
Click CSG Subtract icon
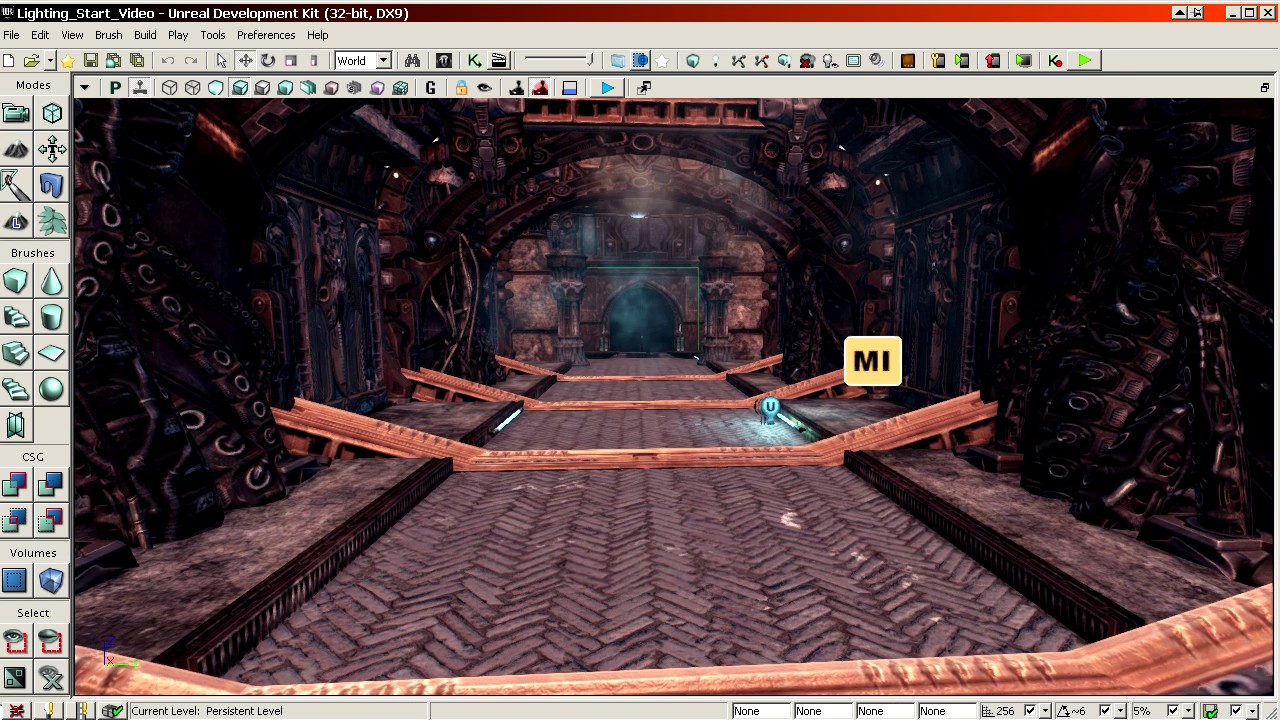pyautogui.click(x=52, y=485)
